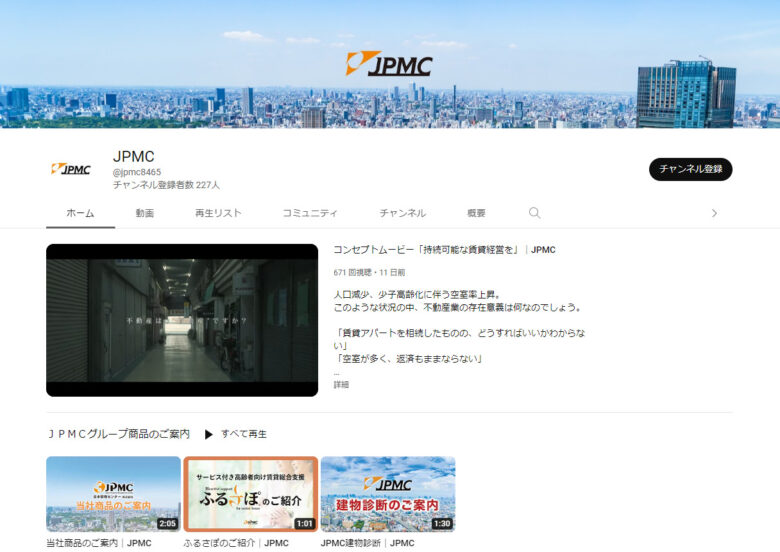Click the チャンネル登録者数 227人 subscriber count
Screen dimensions: 780x552
click(x=166, y=185)
